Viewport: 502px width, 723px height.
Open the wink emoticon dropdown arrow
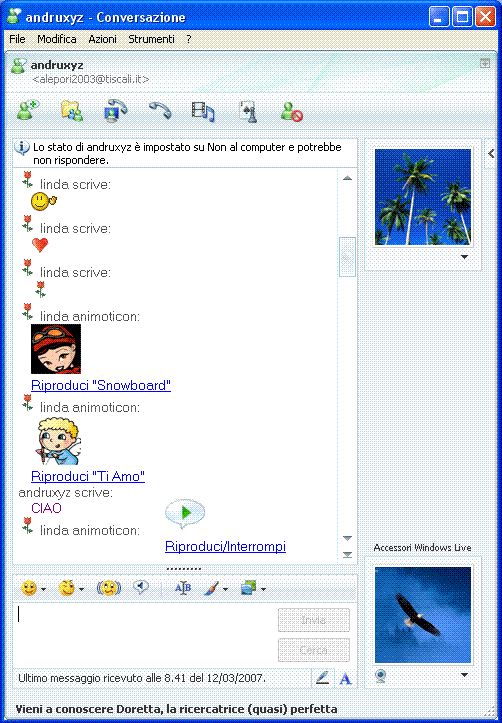[82, 589]
